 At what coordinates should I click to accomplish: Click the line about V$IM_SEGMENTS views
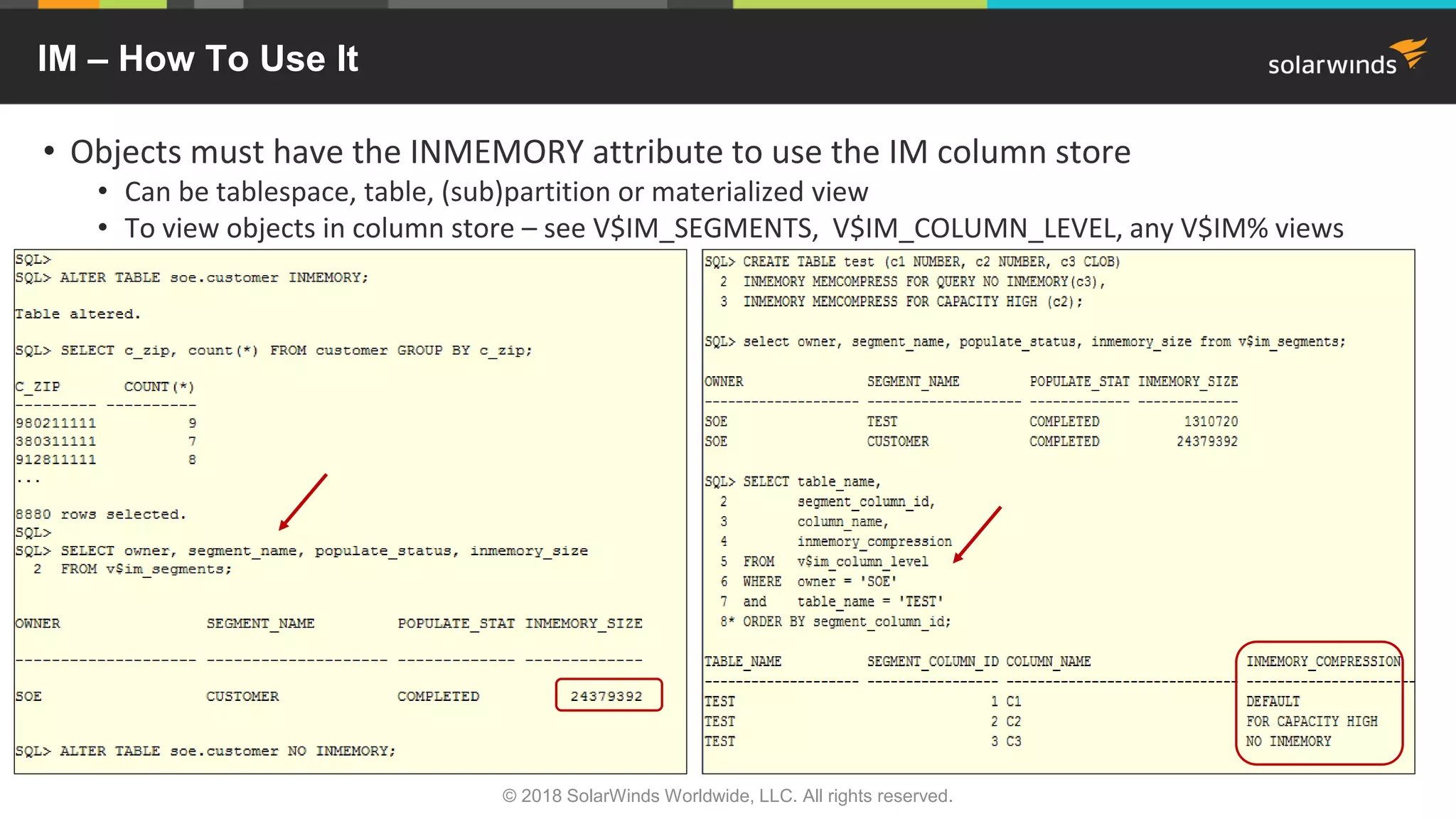coord(734,228)
